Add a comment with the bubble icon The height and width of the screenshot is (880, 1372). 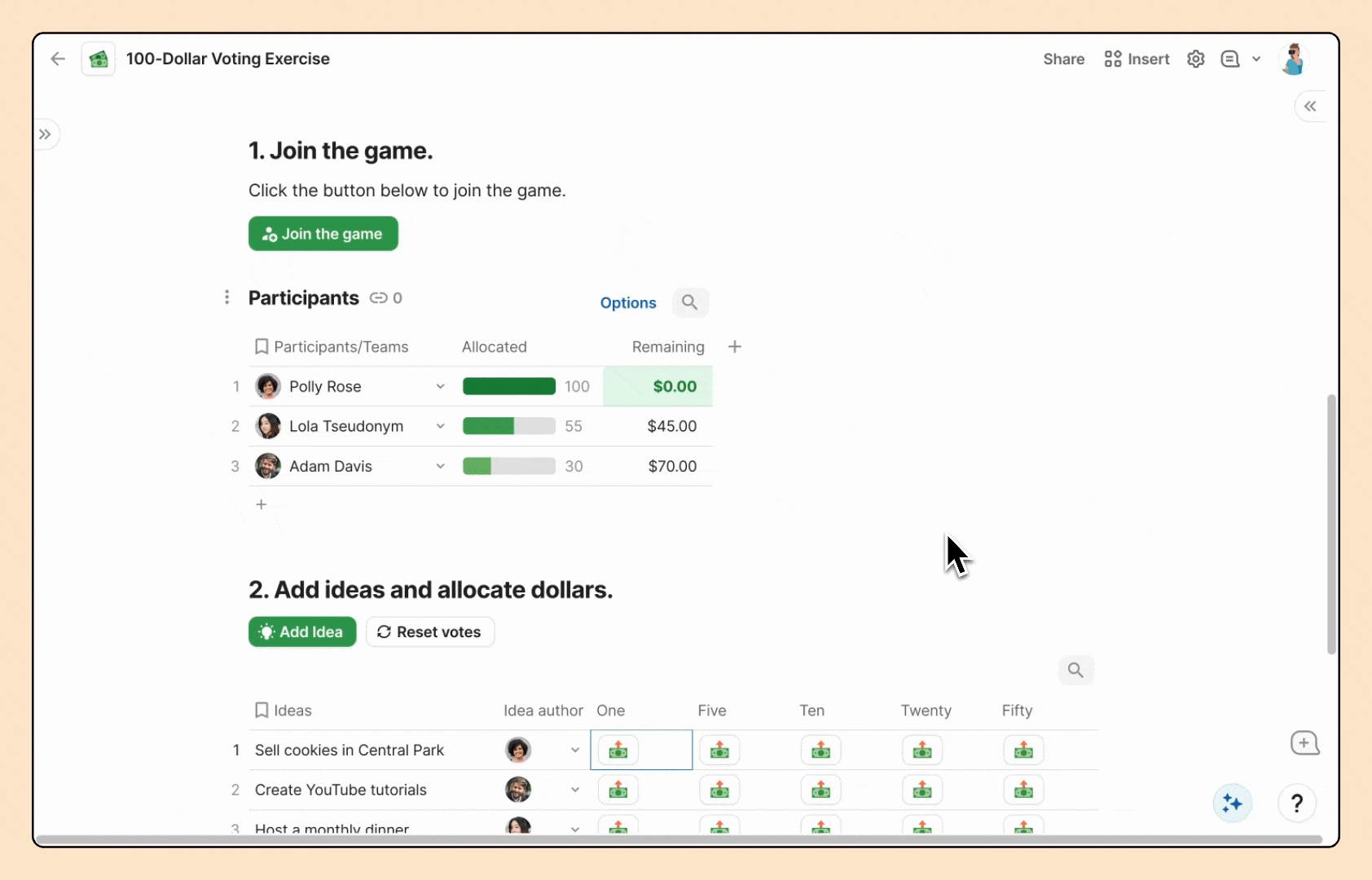[x=1304, y=743]
